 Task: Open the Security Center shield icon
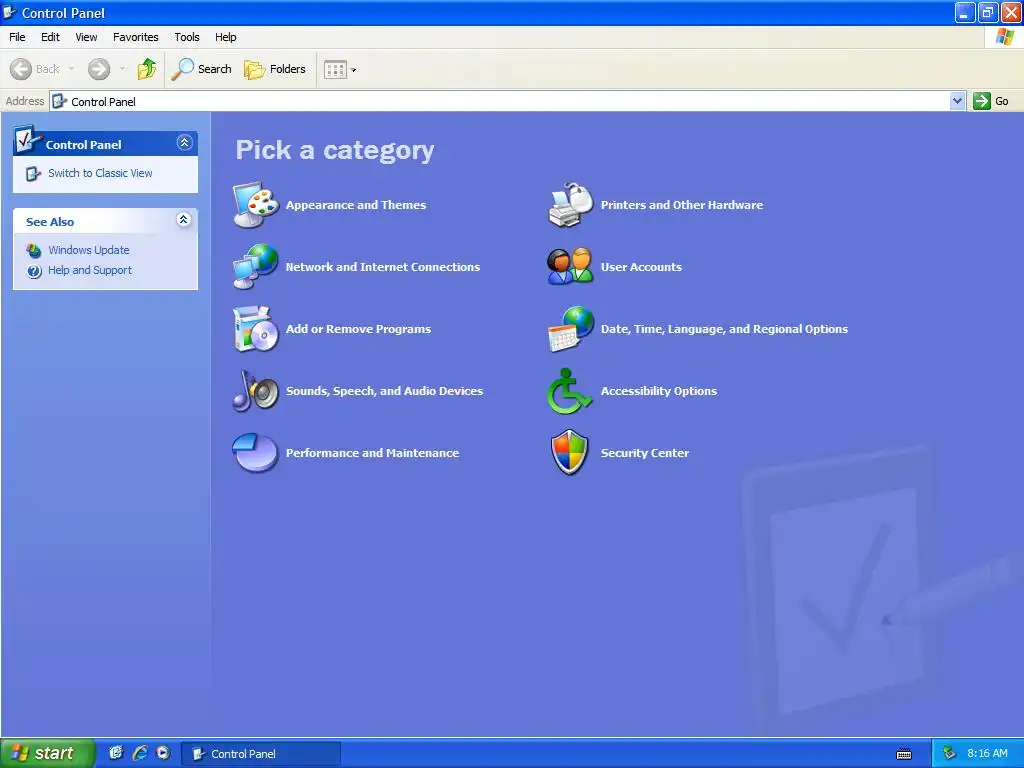[570, 452]
